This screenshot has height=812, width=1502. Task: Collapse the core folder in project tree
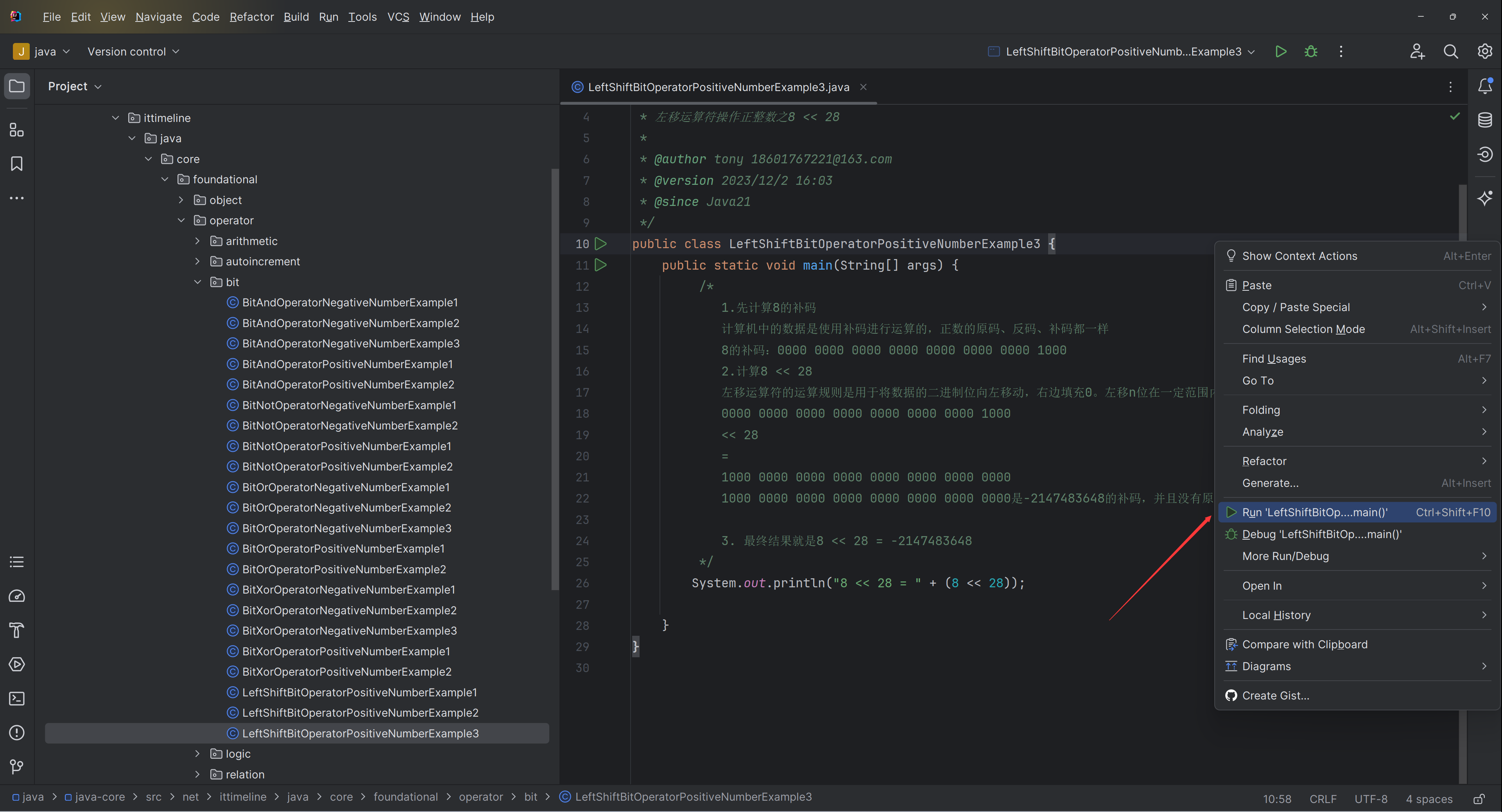coord(148,159)
